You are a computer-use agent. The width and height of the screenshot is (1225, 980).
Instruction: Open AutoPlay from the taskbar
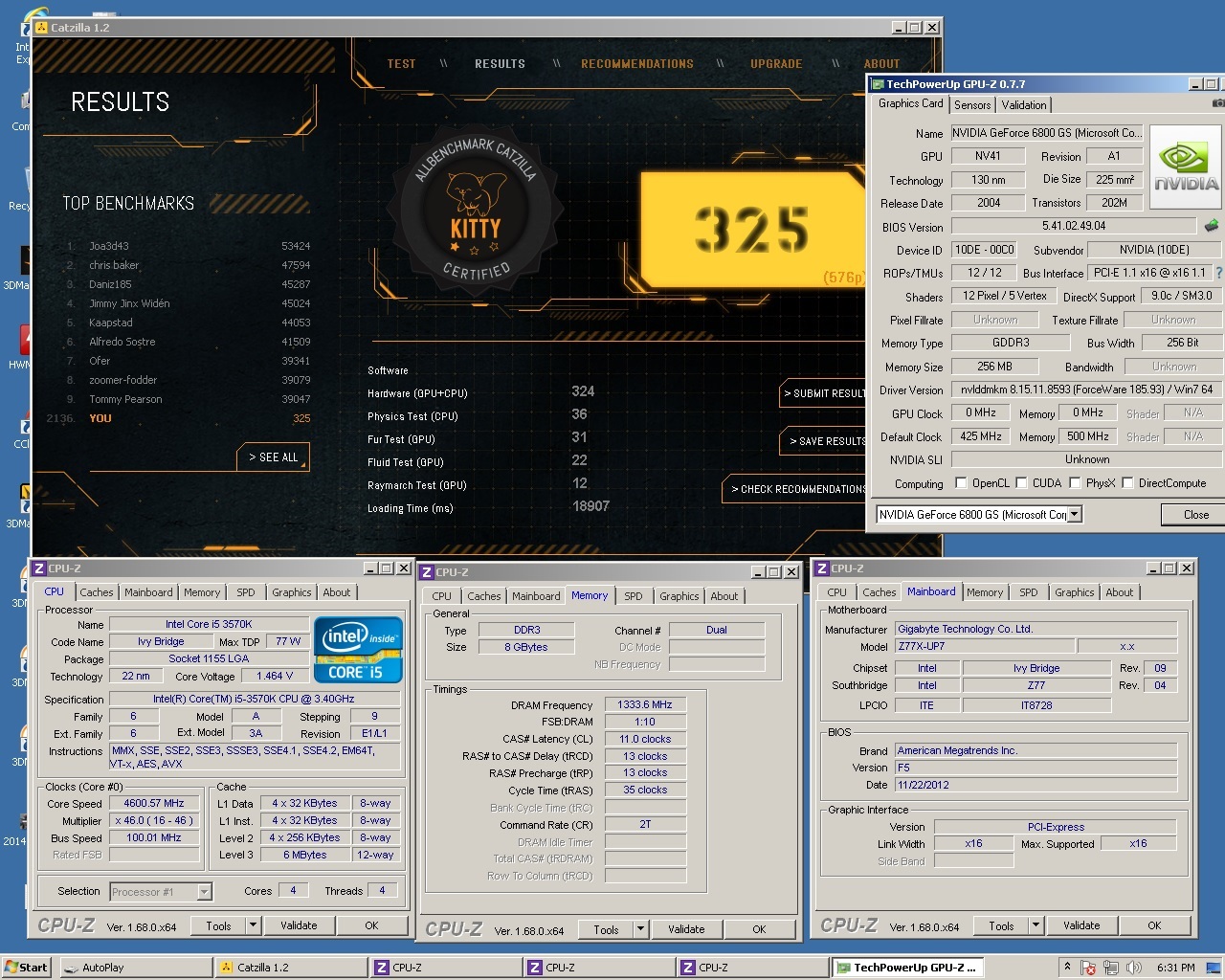[136, 968]
